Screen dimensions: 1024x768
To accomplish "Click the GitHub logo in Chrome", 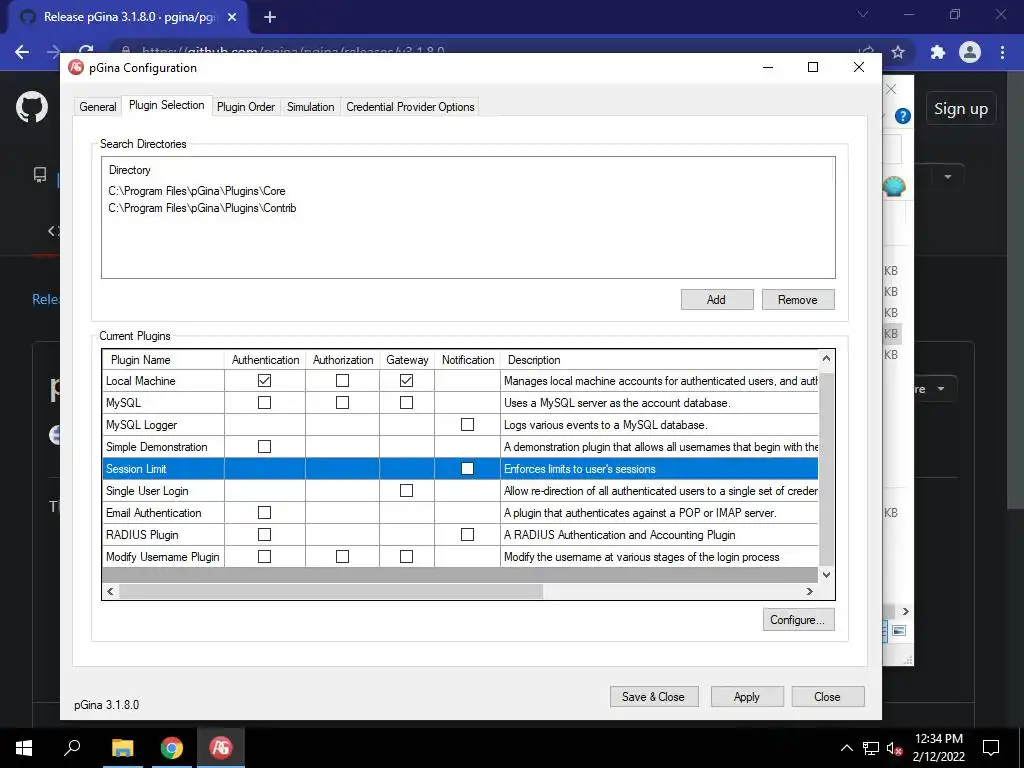I will click(x=31, y=107).
